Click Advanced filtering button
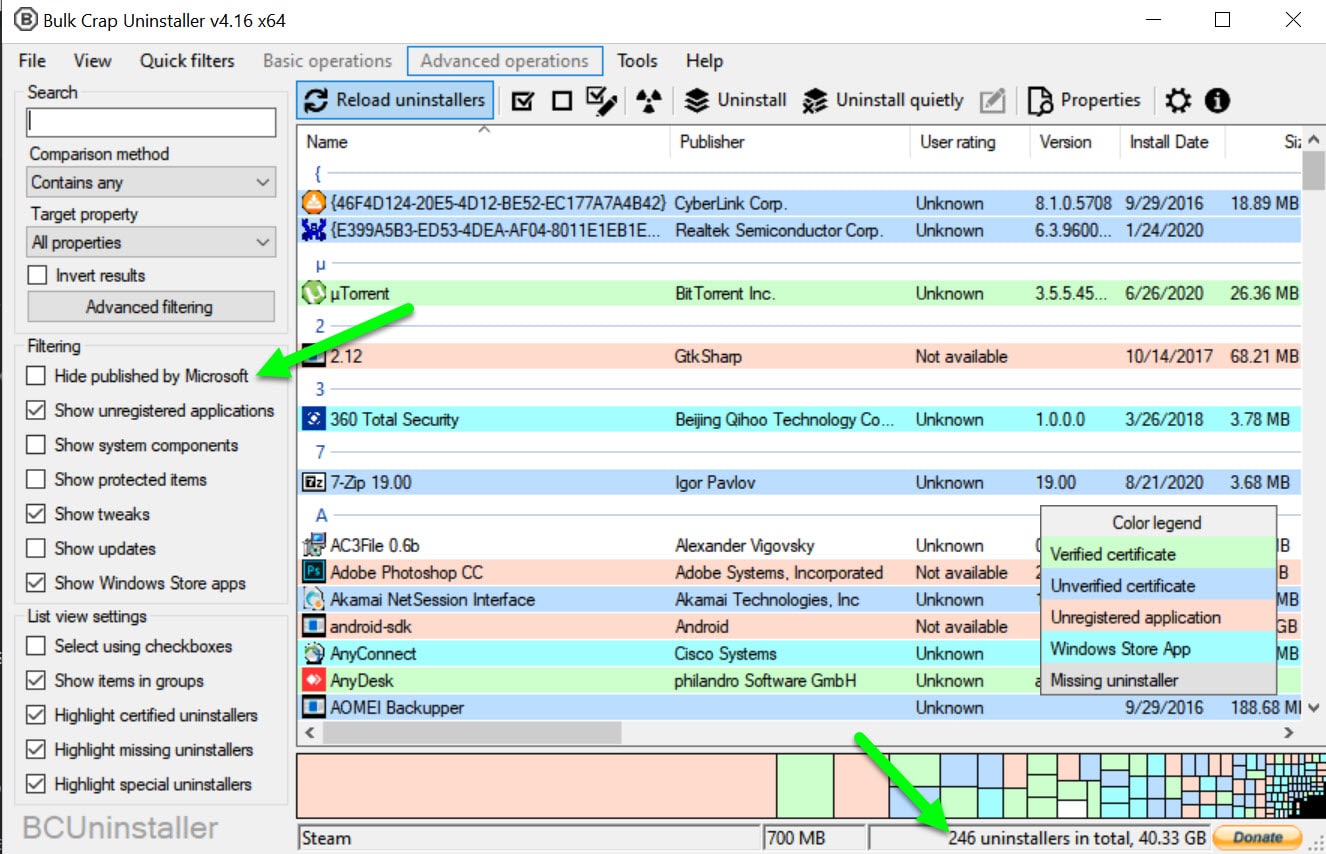Screen dimensions: 1326x854 click(151, 307)
